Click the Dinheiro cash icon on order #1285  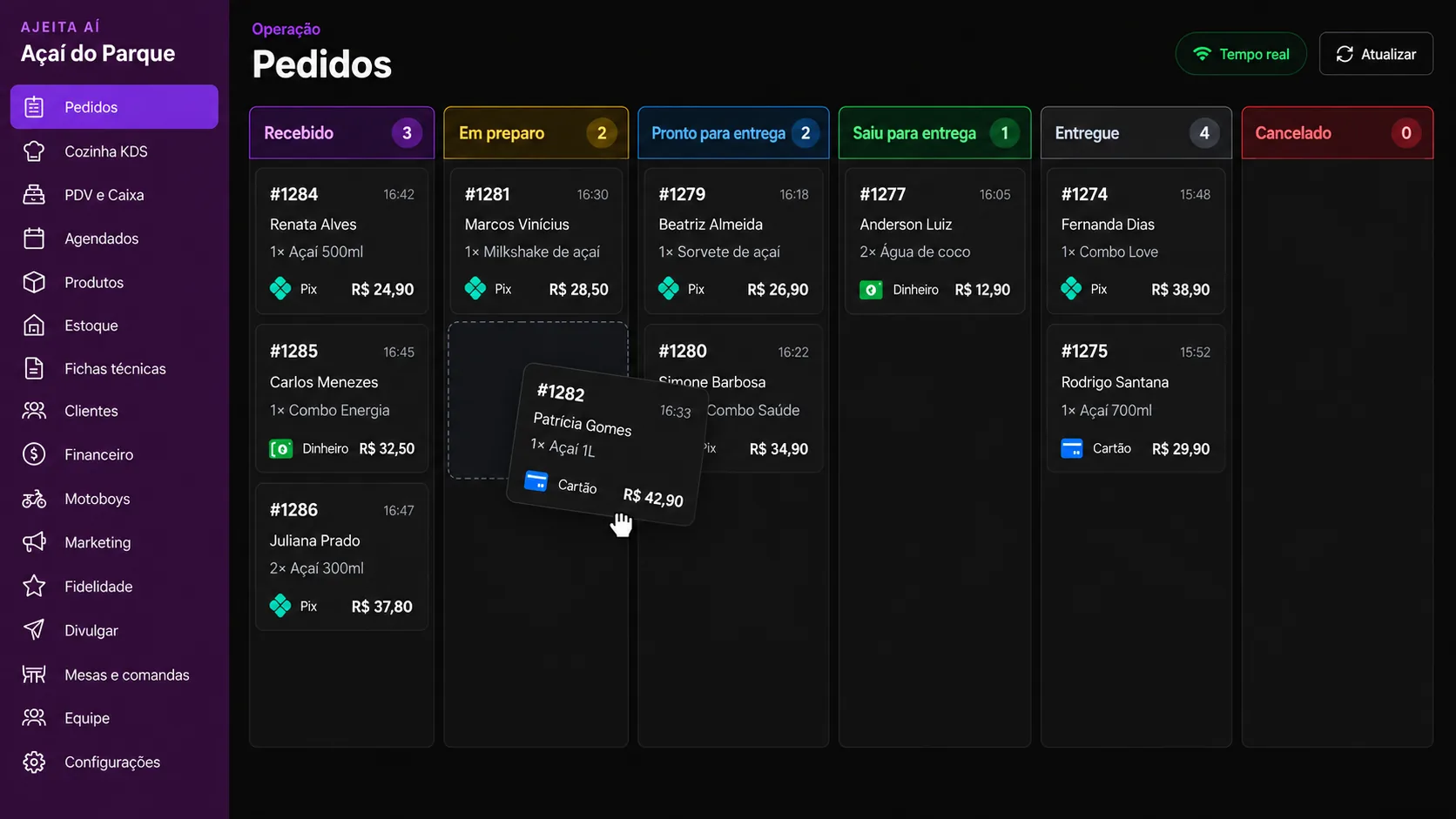point(280,449)
